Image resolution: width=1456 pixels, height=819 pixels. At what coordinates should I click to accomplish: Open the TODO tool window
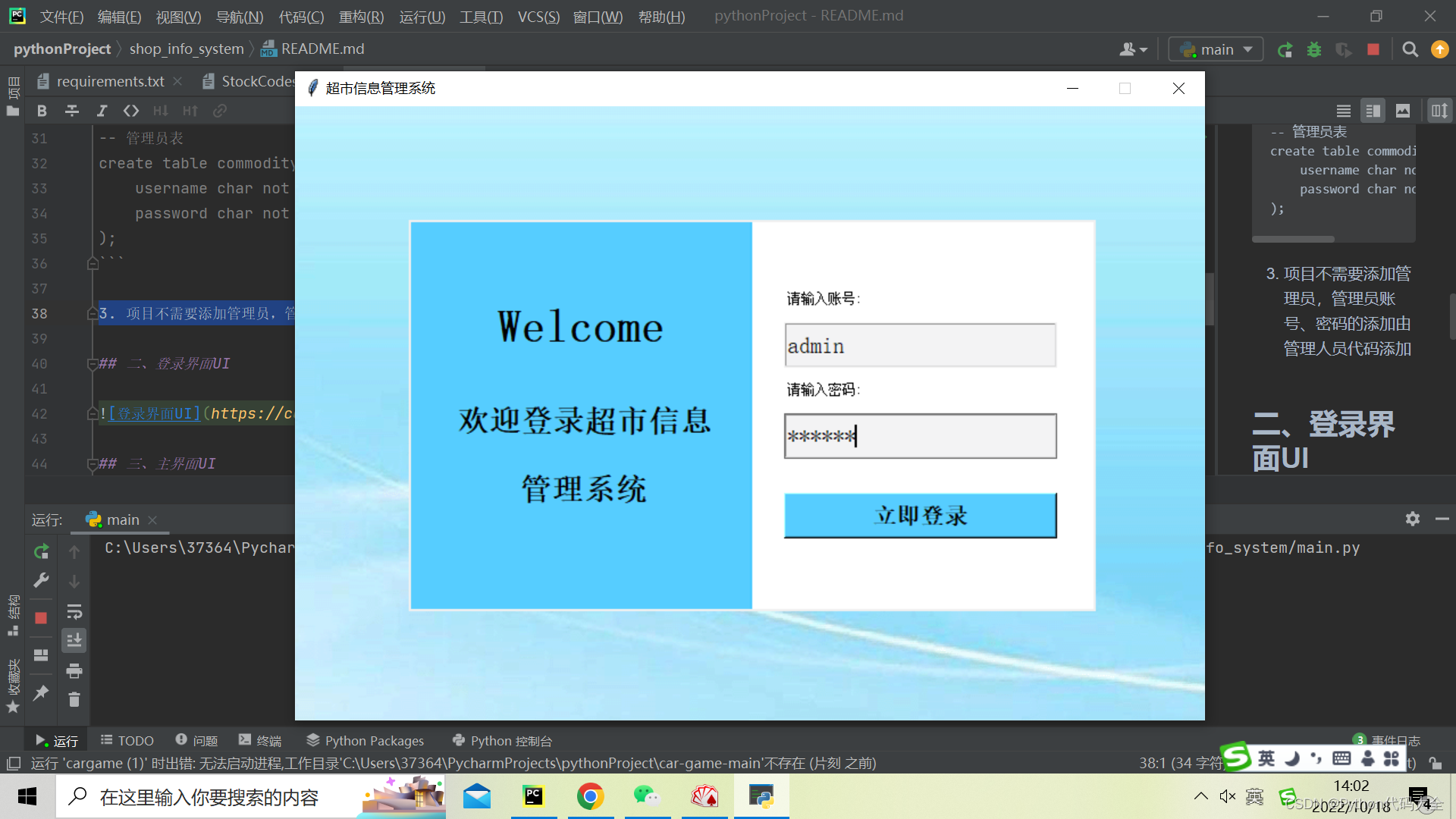click(127, 740)
